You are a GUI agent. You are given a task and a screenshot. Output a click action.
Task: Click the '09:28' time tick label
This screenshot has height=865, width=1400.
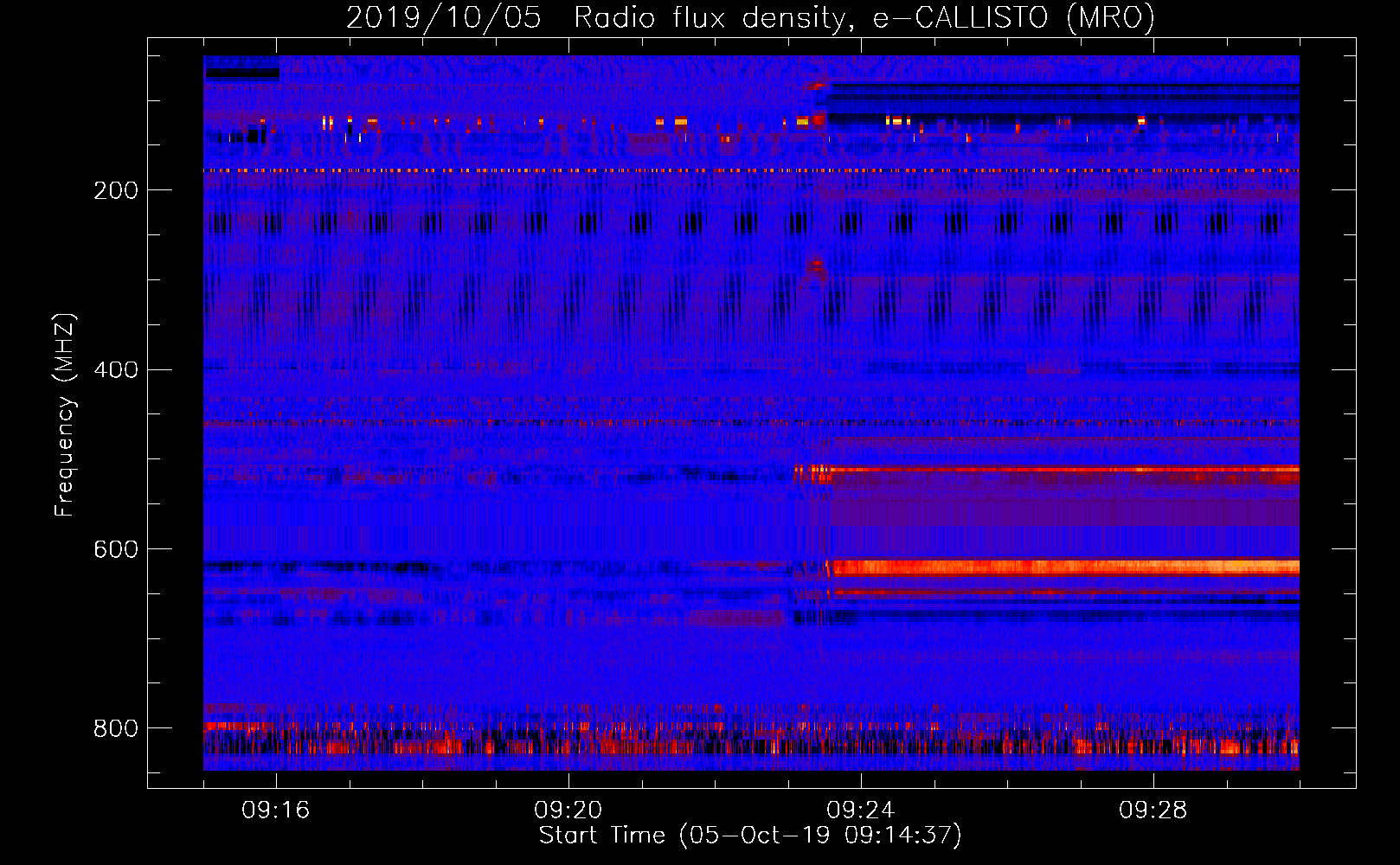(x=1153, y=811)
